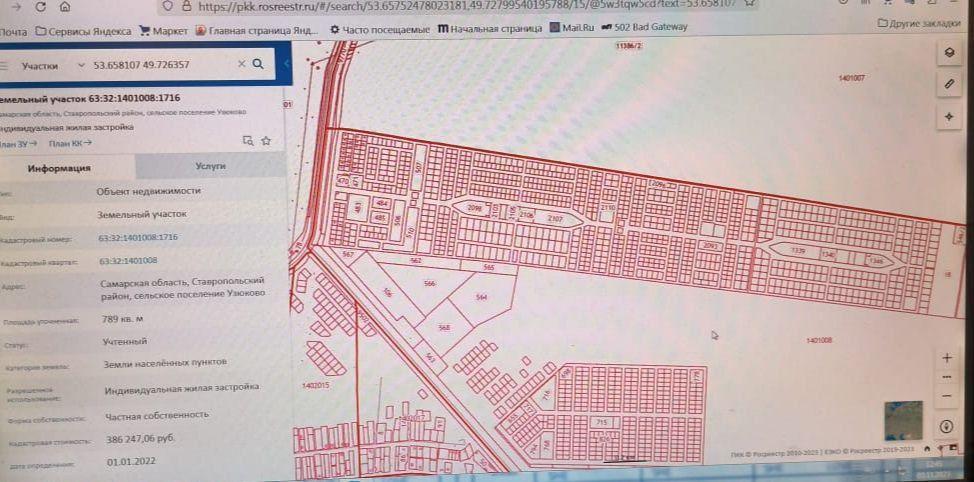Switch to the Услуги tab

click(211, 166)
